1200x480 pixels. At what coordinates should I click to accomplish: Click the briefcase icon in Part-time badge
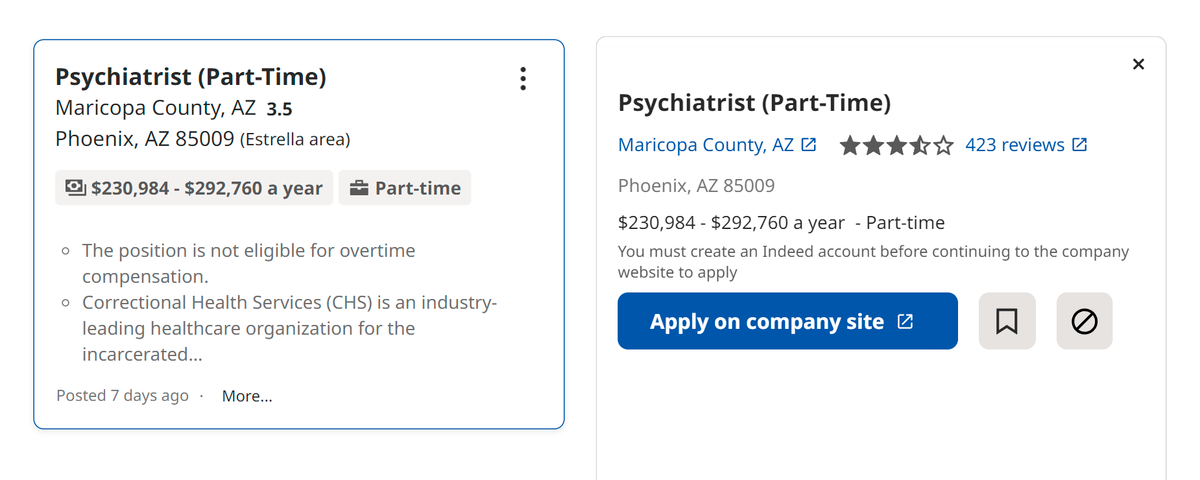coord(359,188)
